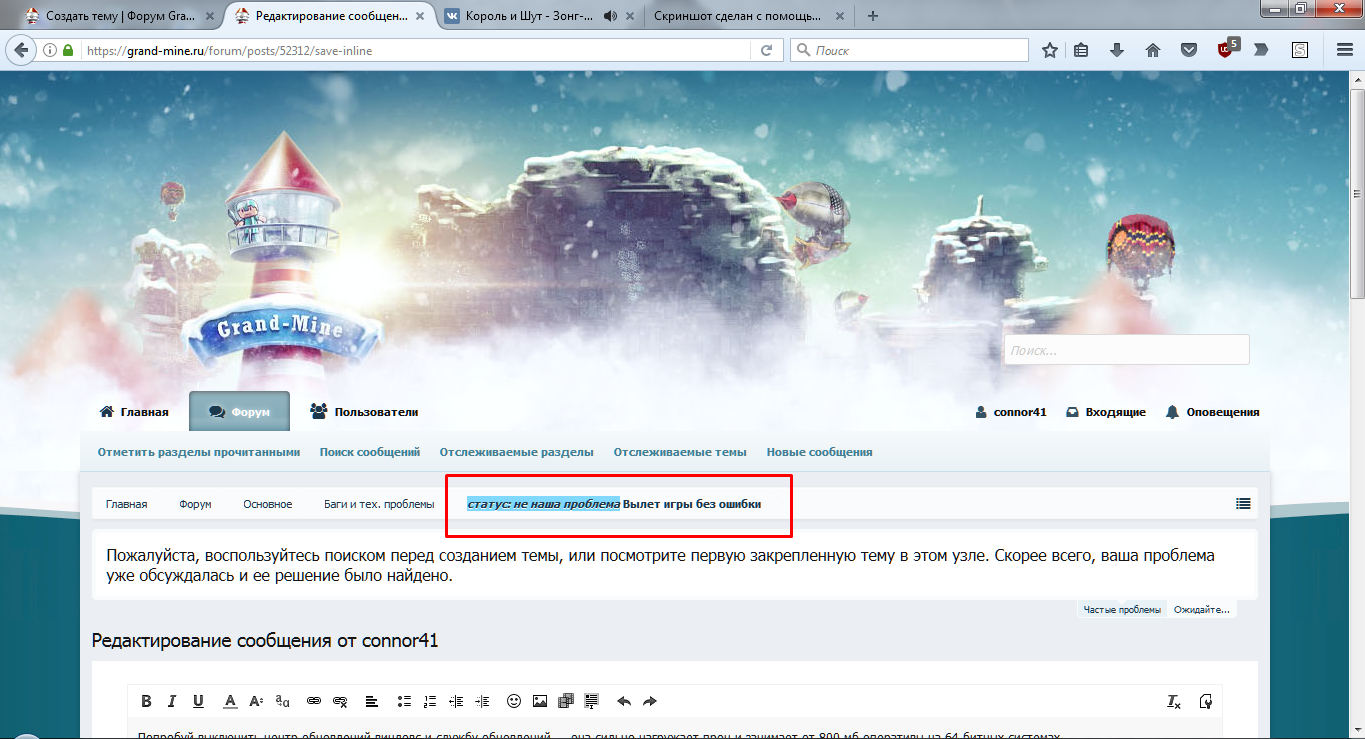Click the Pocket toolbar icon
The height and width of the screenshot is (739, 1365).
coord(1189,50)
